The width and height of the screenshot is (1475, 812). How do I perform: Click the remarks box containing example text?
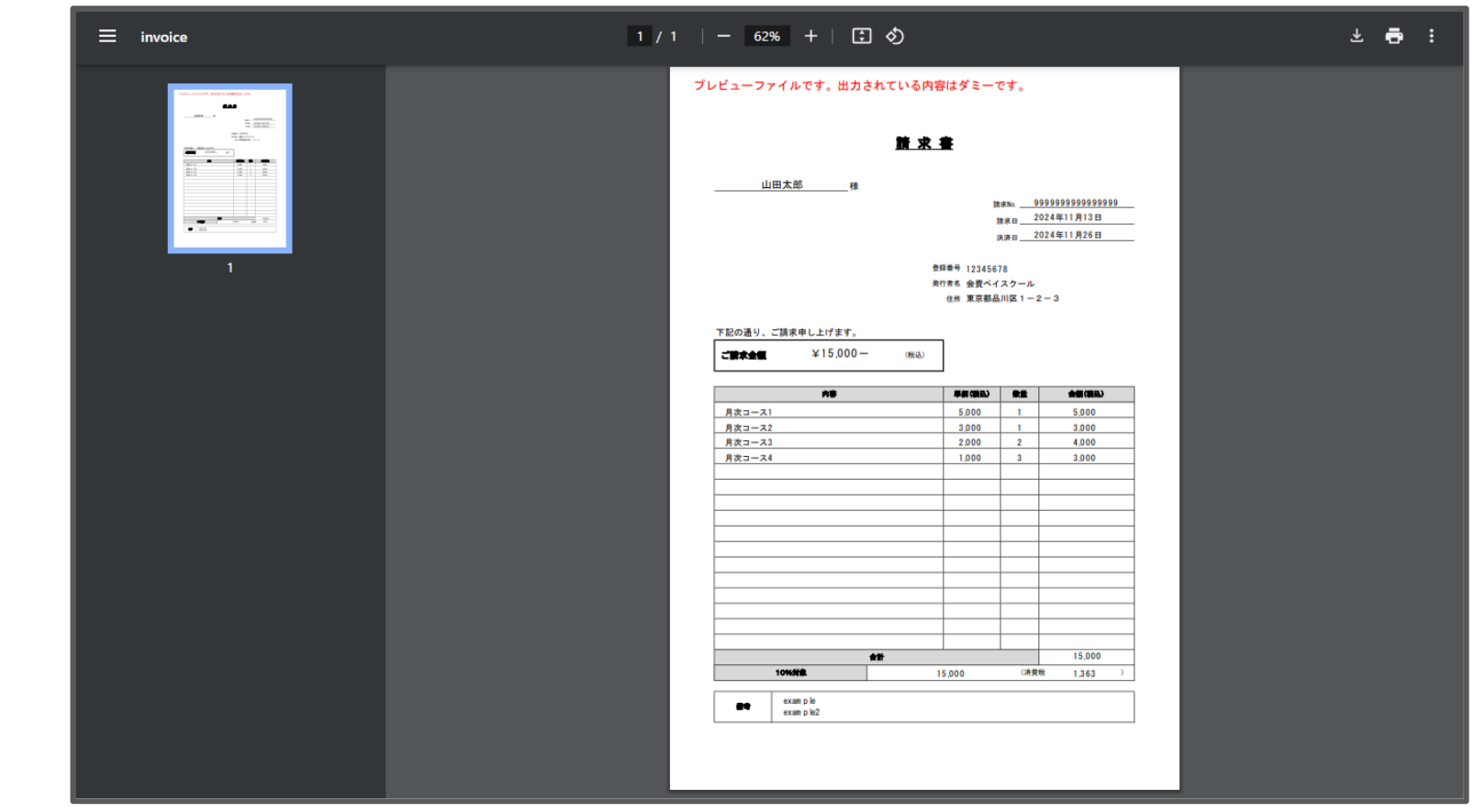[923, 706]
